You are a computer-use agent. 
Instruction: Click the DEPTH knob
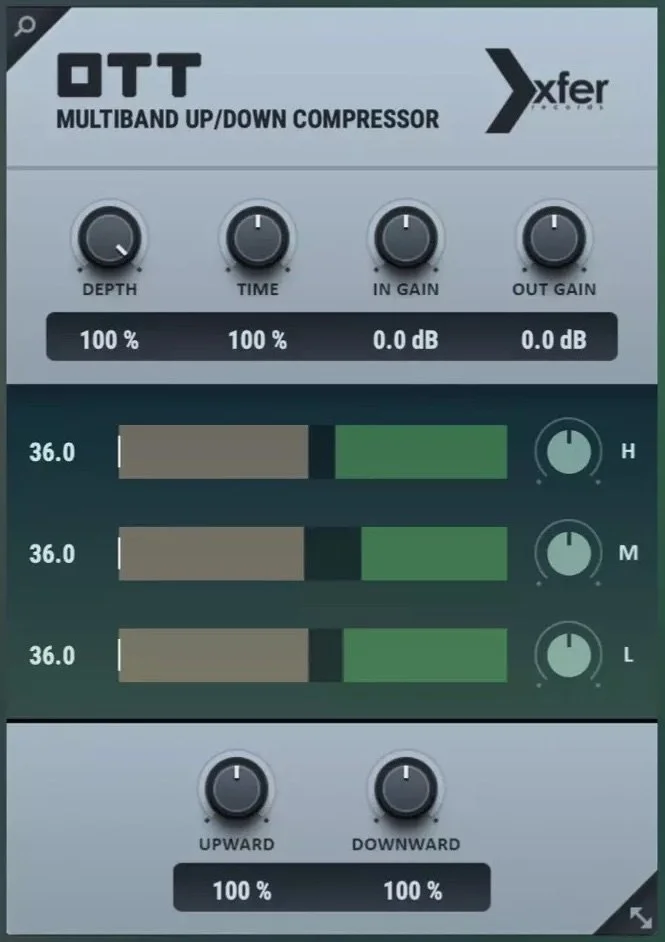[x=109, y=238]
